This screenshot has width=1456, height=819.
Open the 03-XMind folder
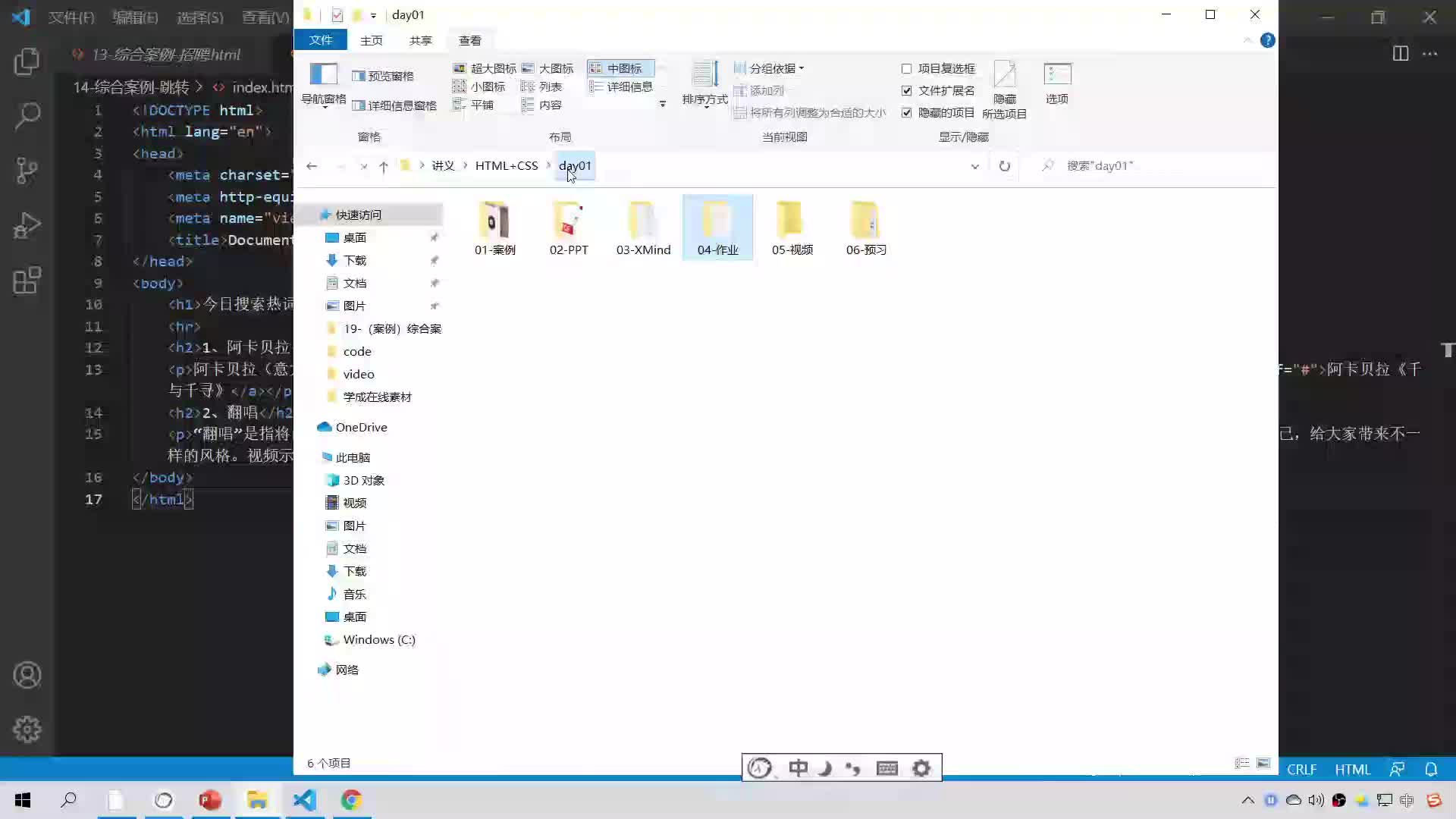643,227
